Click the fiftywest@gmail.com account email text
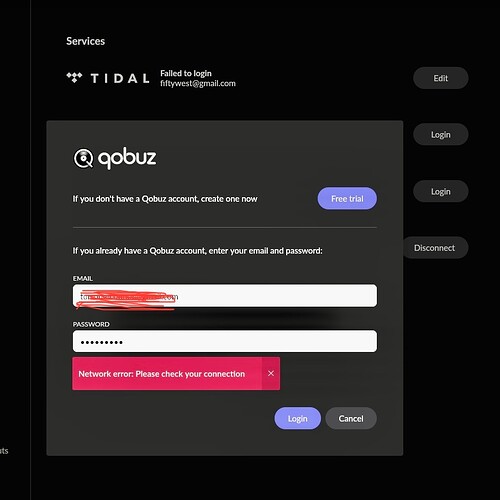Image resolution: width=500 pixels, height=500 pixels. (198, 83)
